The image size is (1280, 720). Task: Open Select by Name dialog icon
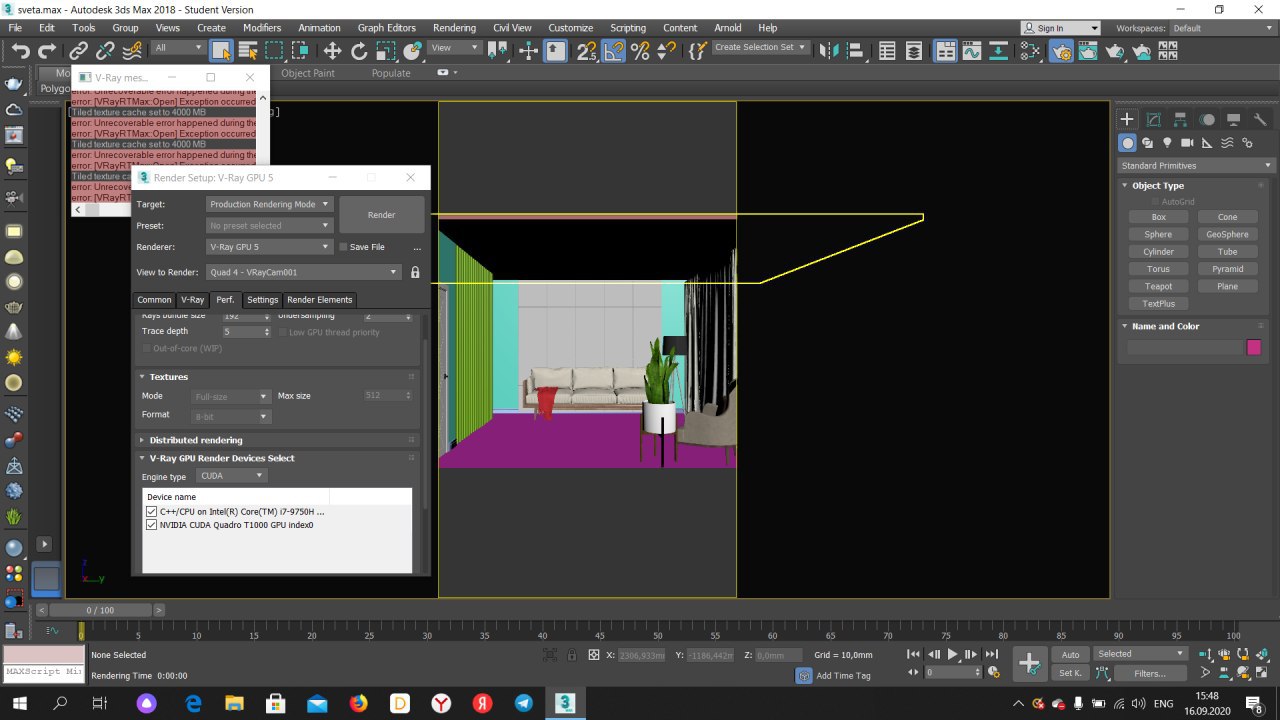pos(247,50)
